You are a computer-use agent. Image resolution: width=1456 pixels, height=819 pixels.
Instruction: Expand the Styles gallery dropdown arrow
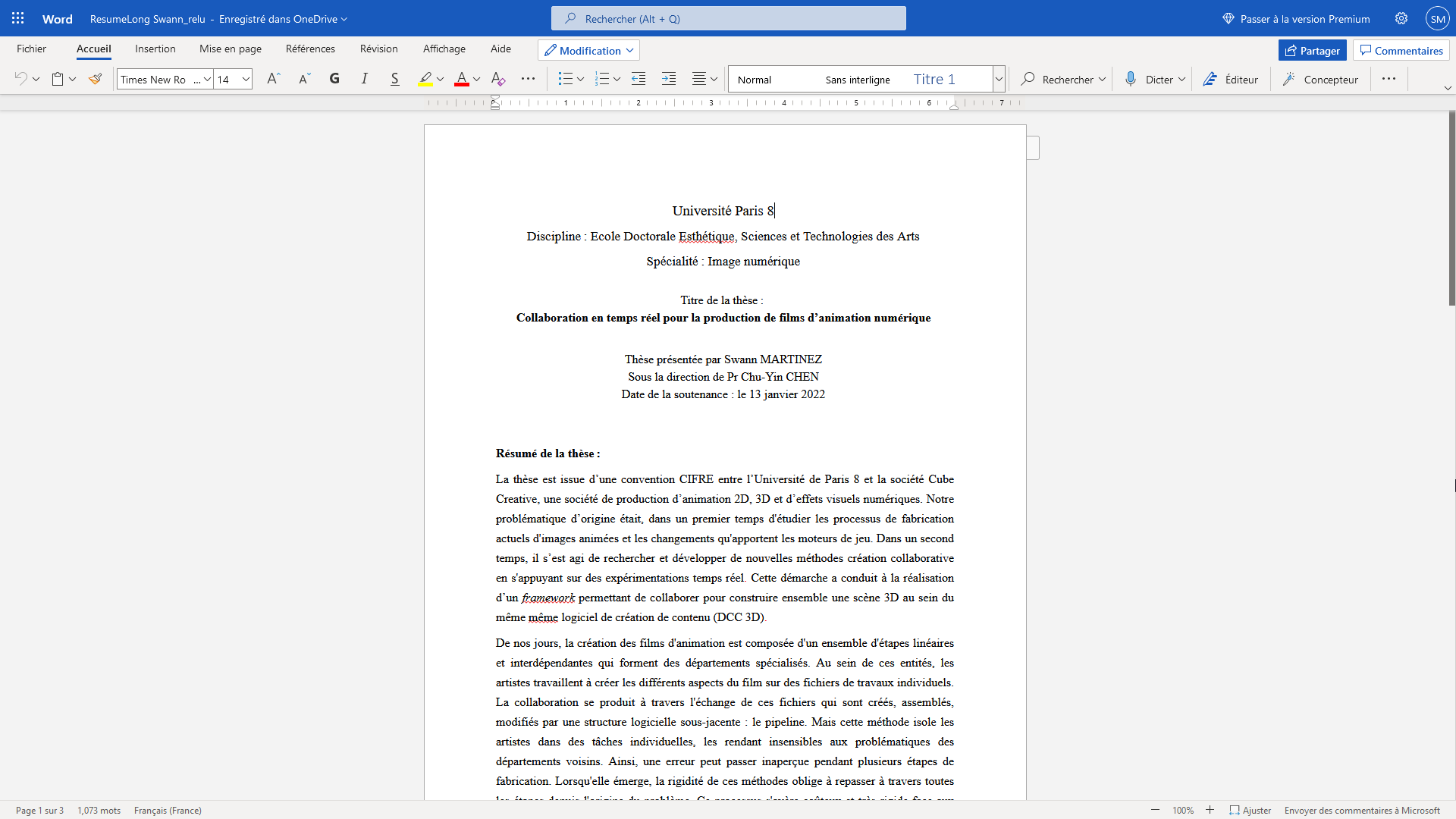[x=999, y=79]
